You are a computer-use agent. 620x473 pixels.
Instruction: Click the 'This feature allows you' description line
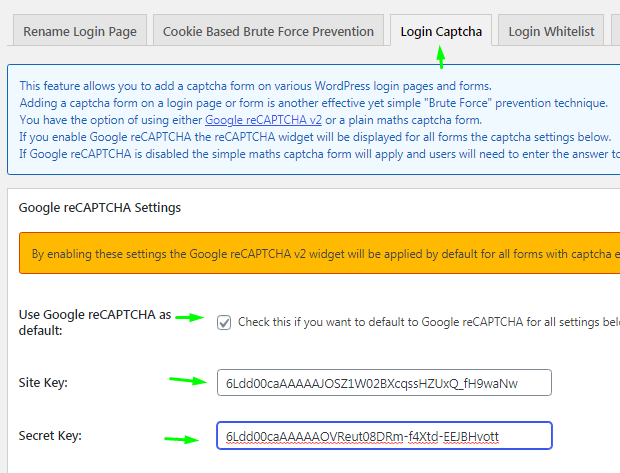pyautogui.click(x=255, y=87)
